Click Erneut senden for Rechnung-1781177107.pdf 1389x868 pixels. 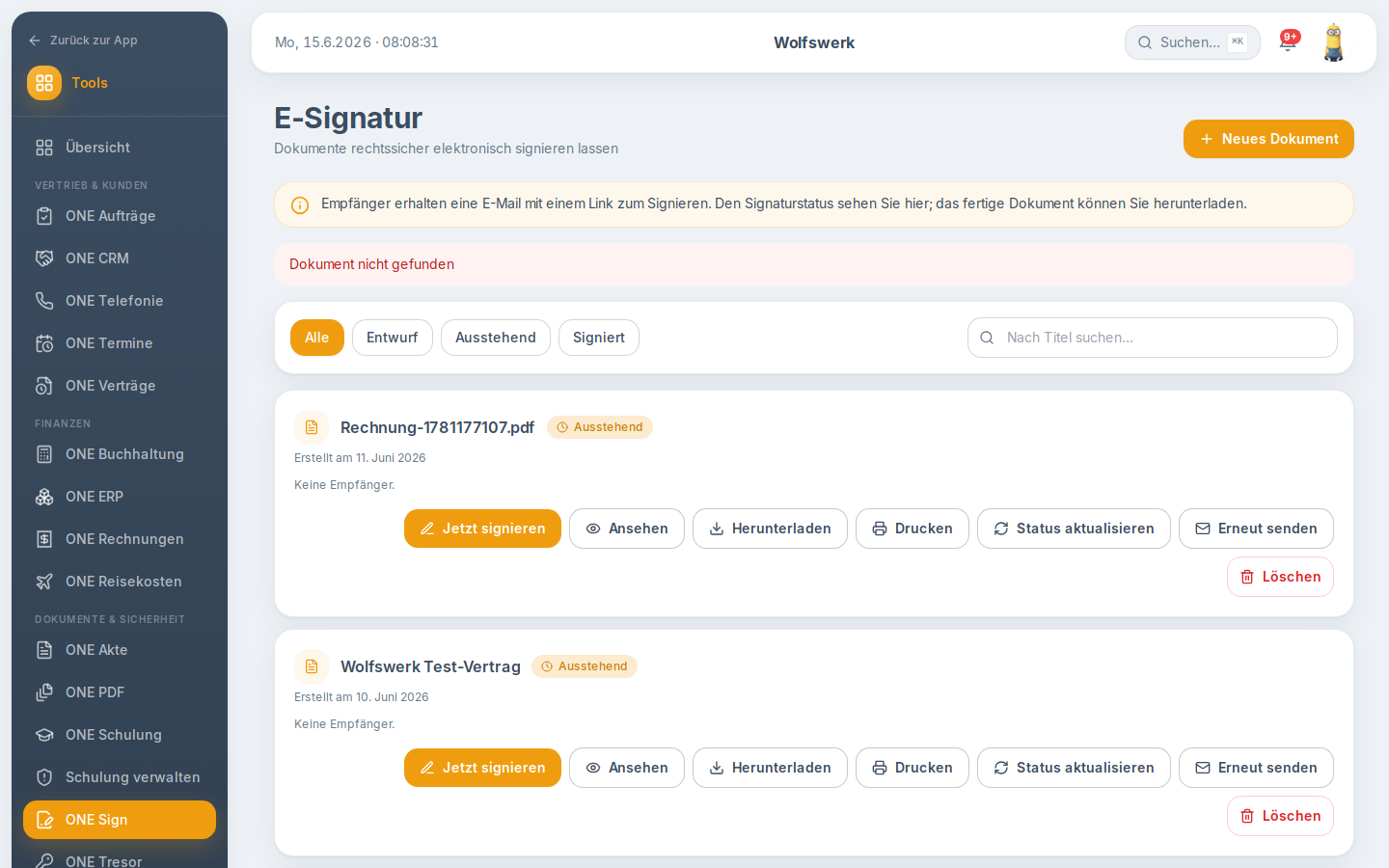(1256, 529)
